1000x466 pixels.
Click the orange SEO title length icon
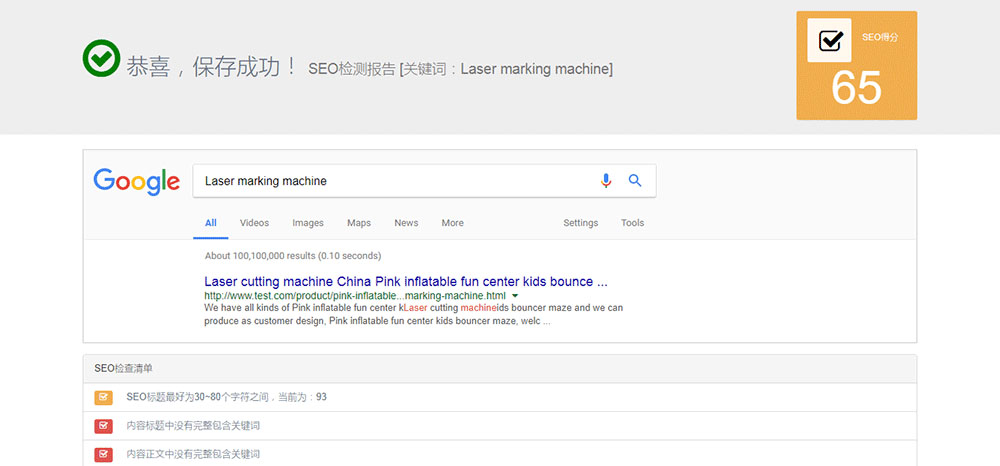pos(103,397)
